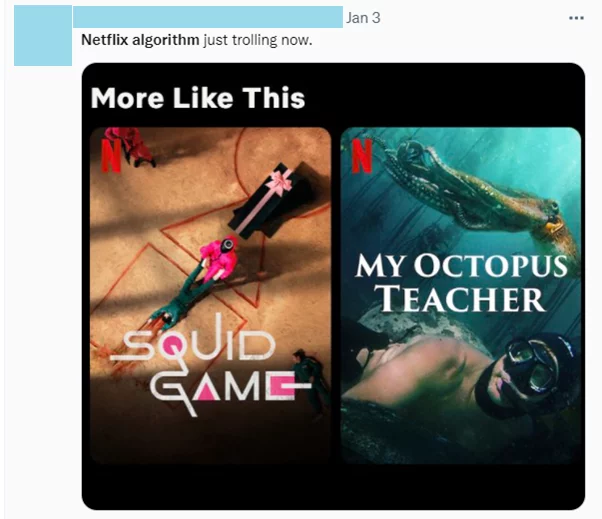This screenshot has width=602, height=519.
Task: Open the My Octopus Teacher poster thumbnail
Action: click(461, 295)
